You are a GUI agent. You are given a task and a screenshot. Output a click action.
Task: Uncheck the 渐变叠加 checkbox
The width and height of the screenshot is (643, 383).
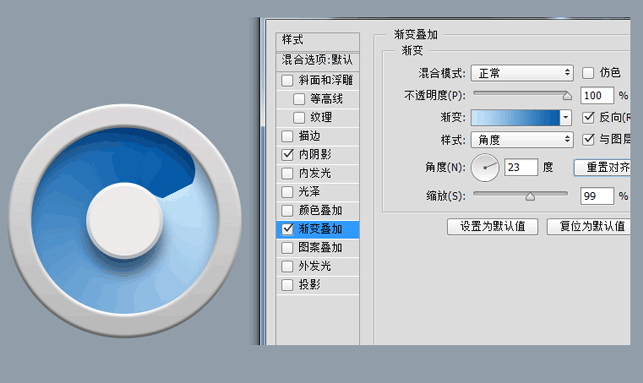pos(288,229)
